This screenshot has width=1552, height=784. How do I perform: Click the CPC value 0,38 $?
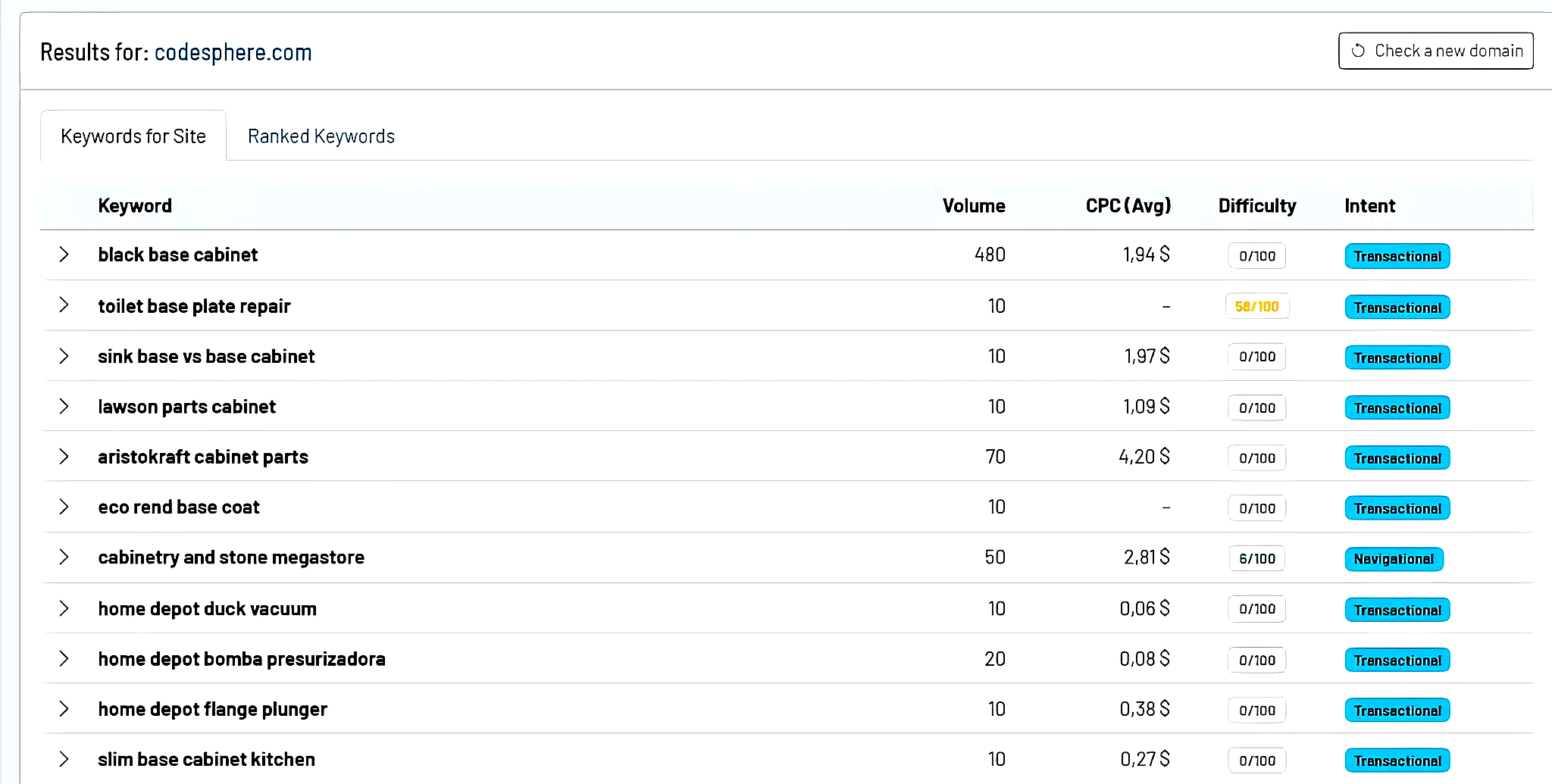click(1144, 709)
